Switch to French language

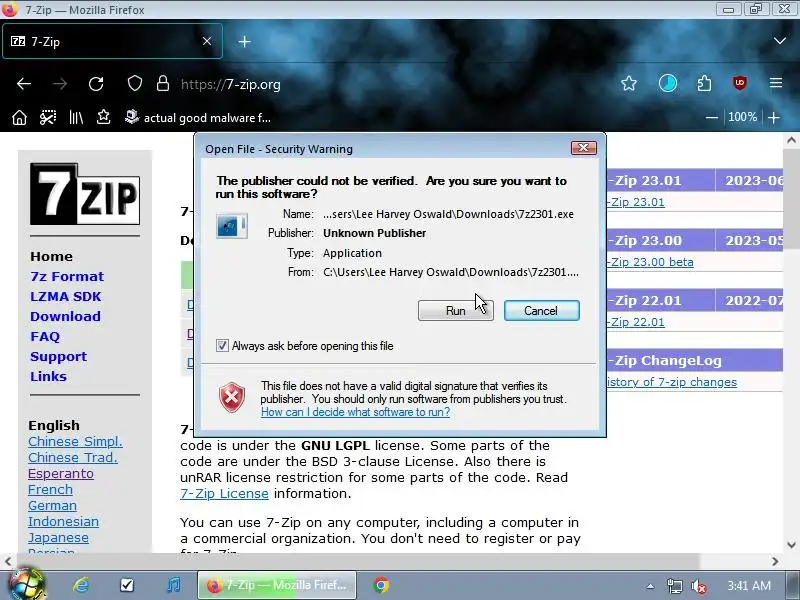(x=51, y=490)
